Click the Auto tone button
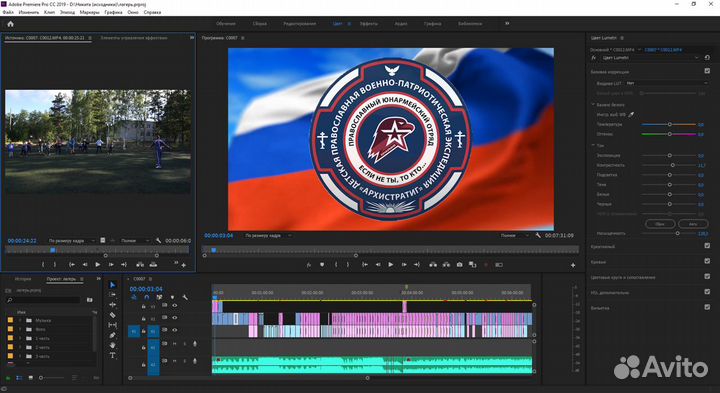The width and height of the screenshot is (720, 393). point(693,224)
